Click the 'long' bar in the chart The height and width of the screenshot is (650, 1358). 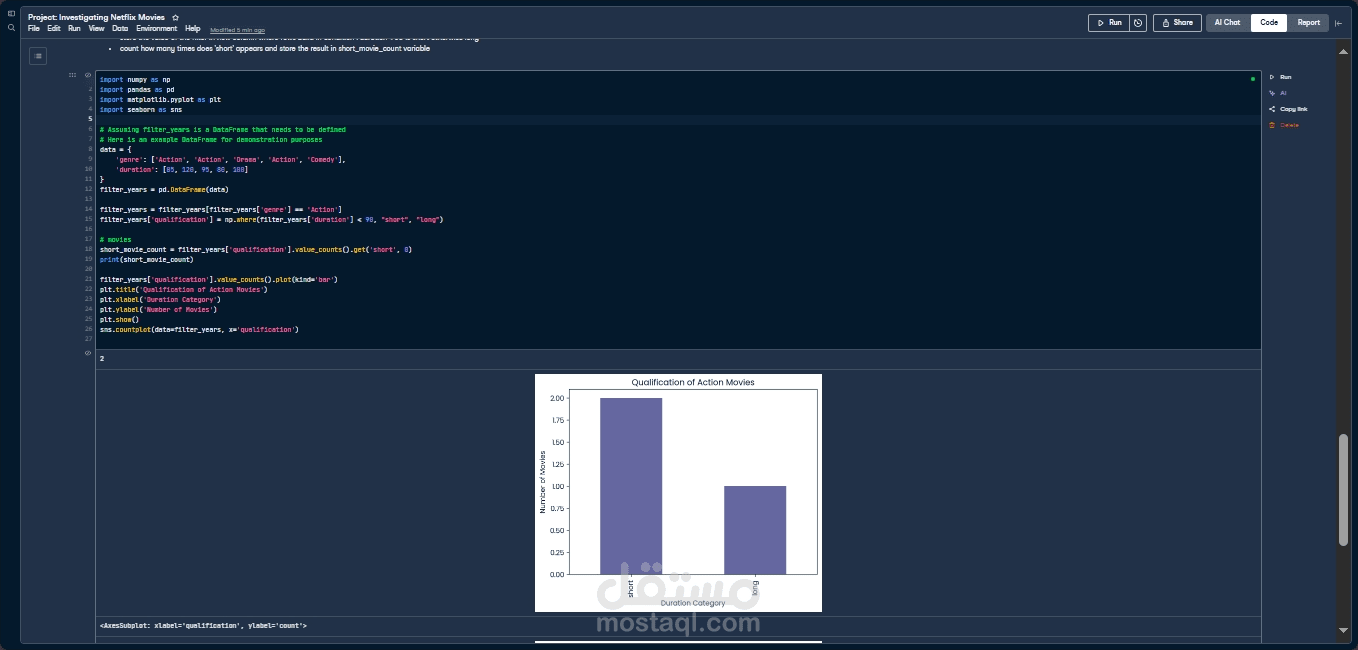755,530
